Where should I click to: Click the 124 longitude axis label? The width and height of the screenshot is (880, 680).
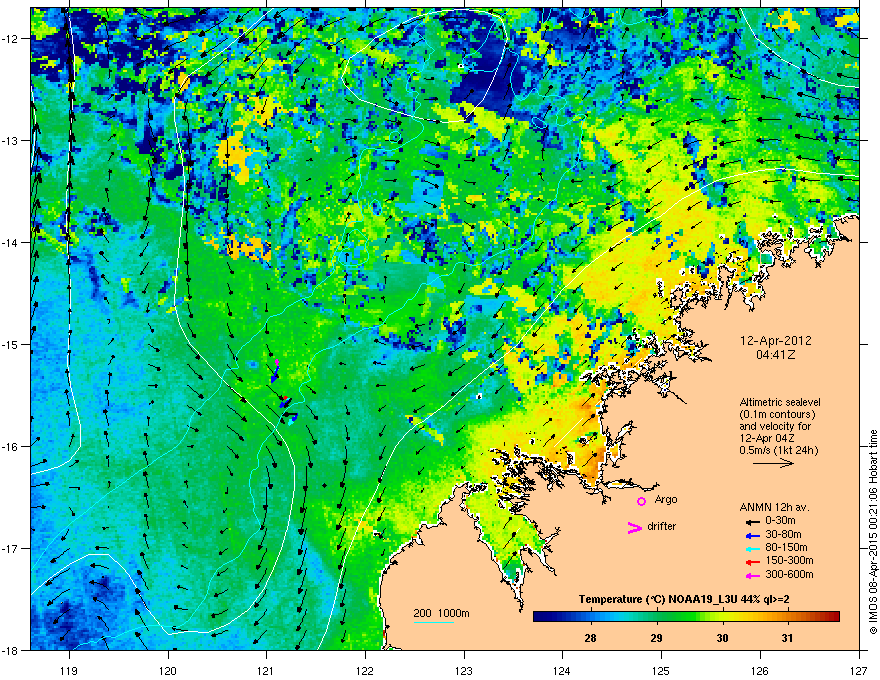(x=562, y=670)
